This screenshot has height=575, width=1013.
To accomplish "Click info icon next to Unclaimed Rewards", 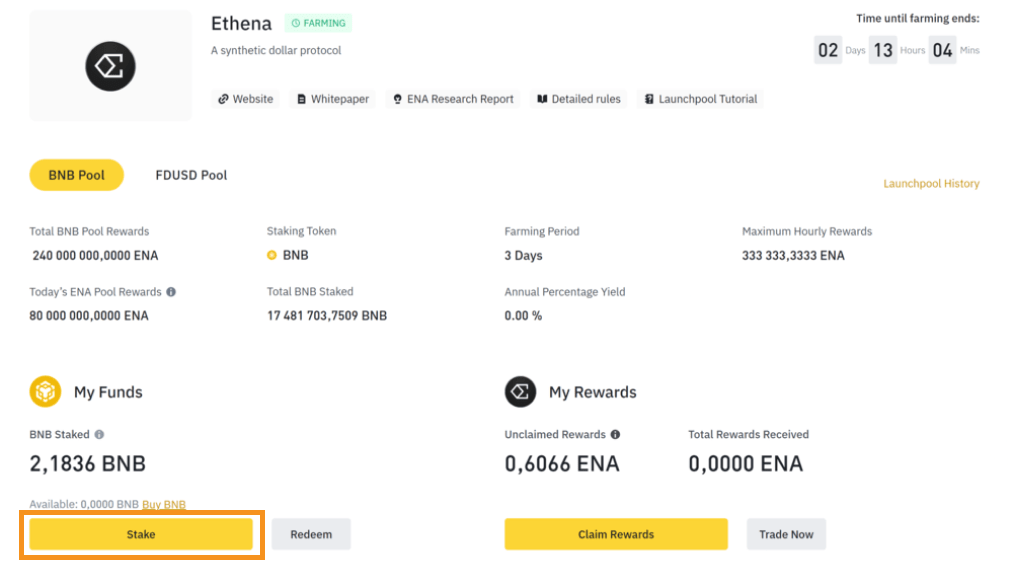I will [x=615, y=435].
